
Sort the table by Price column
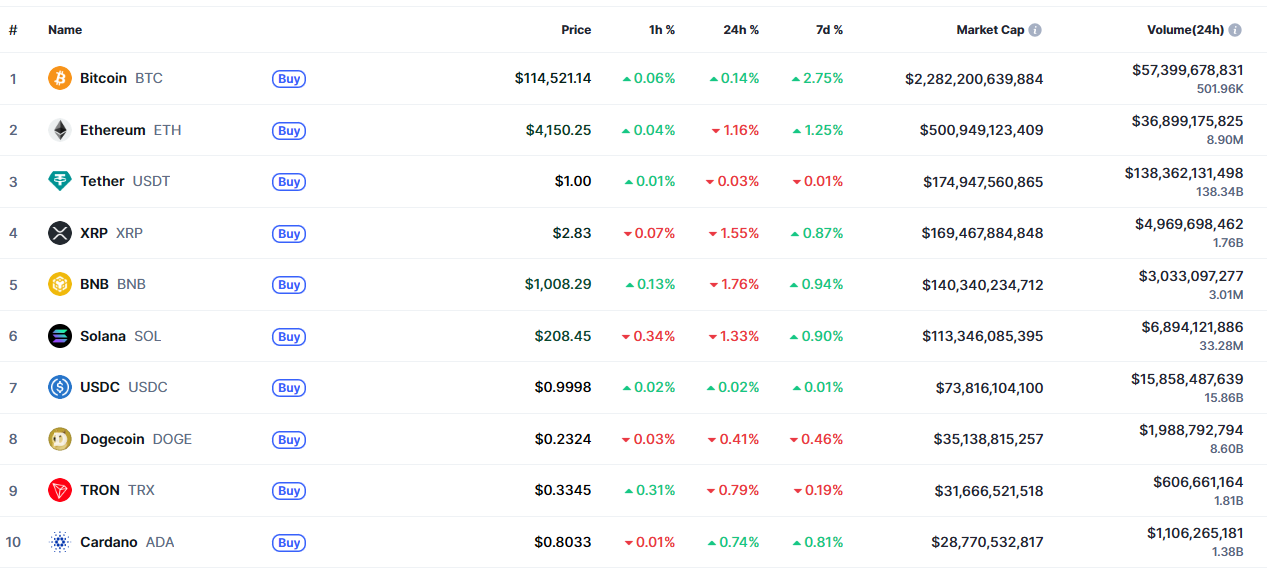pos(576,30)
